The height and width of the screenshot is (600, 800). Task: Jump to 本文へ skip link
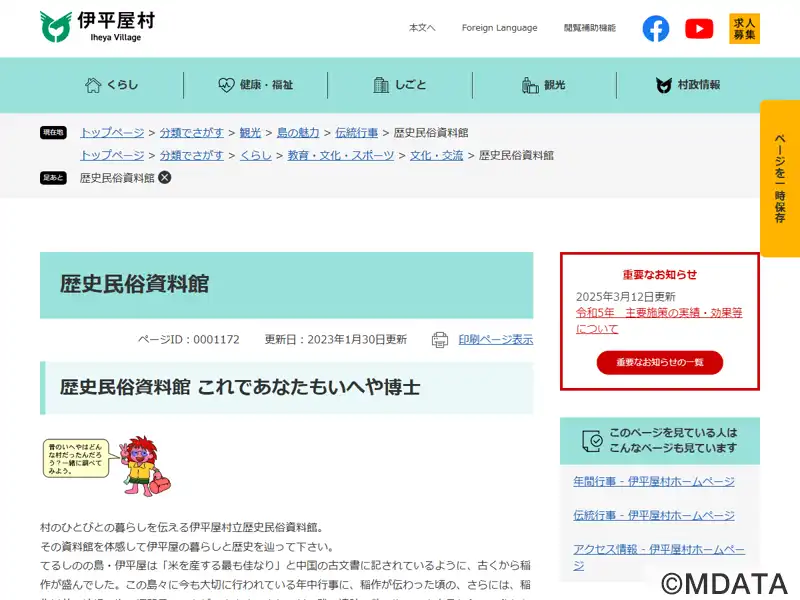point(422,28)
